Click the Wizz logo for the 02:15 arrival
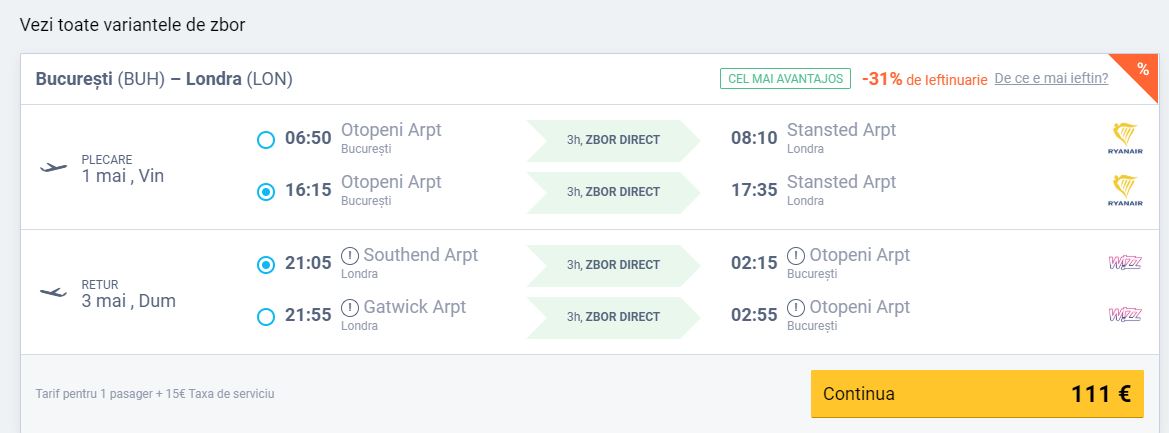Image resolution: width=1169 pixels, height=433 pixels. coord(1125,263)
